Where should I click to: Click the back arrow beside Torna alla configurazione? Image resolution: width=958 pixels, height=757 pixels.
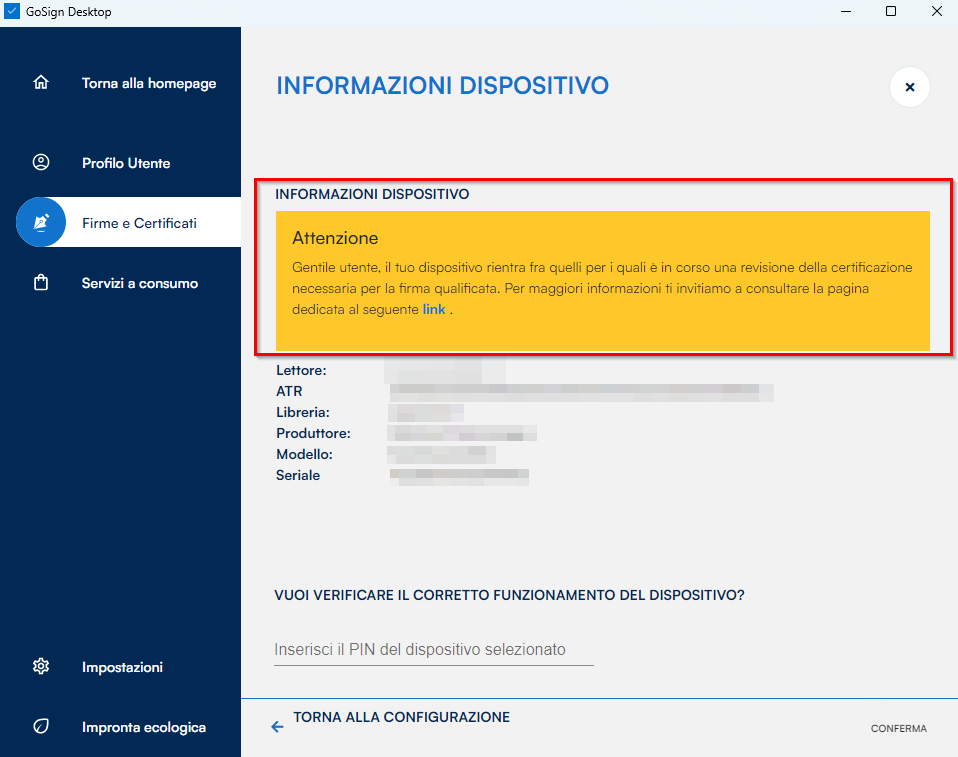[277, 727]
